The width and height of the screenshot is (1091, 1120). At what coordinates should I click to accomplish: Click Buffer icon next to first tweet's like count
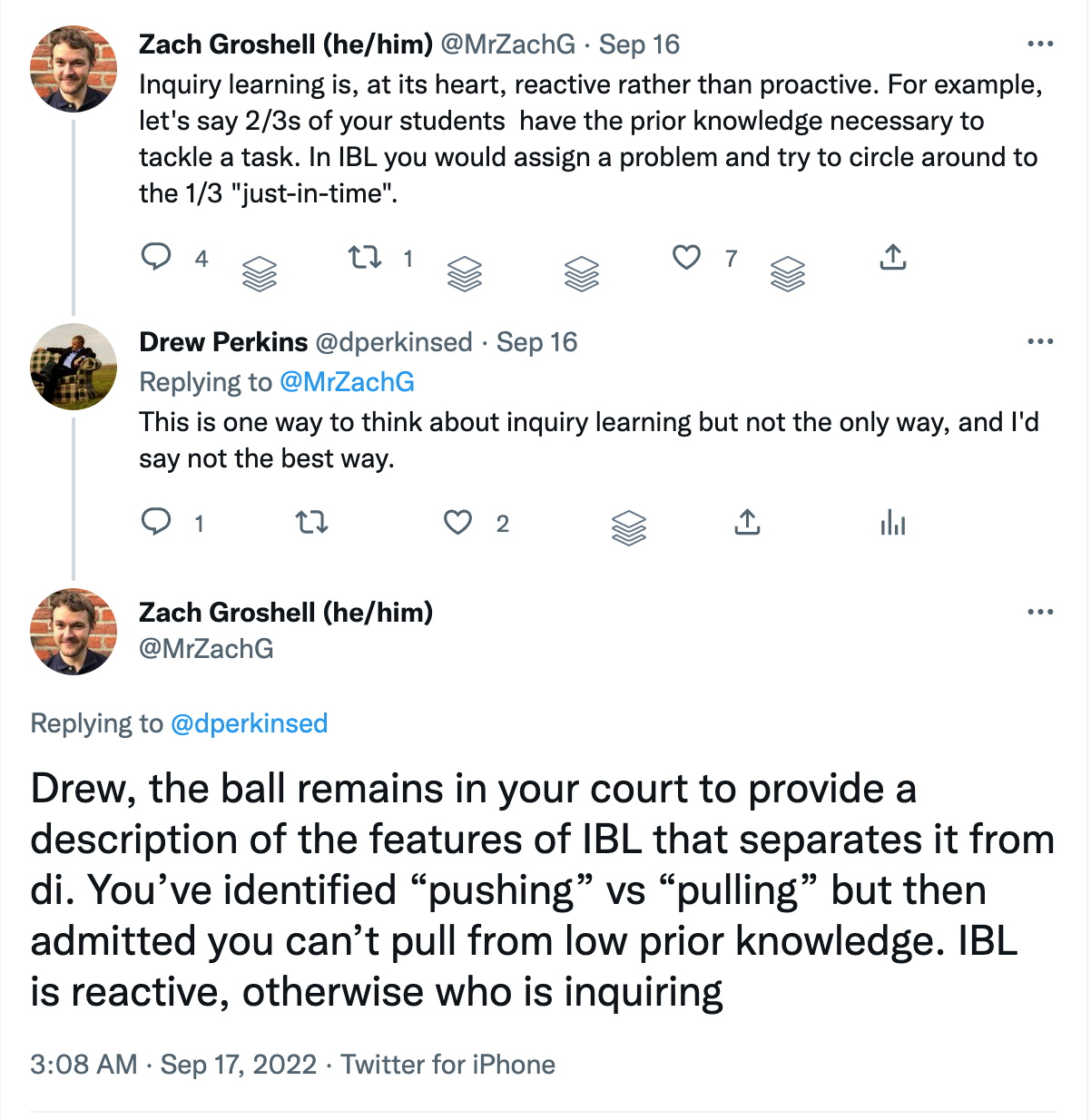click(787, 273)
